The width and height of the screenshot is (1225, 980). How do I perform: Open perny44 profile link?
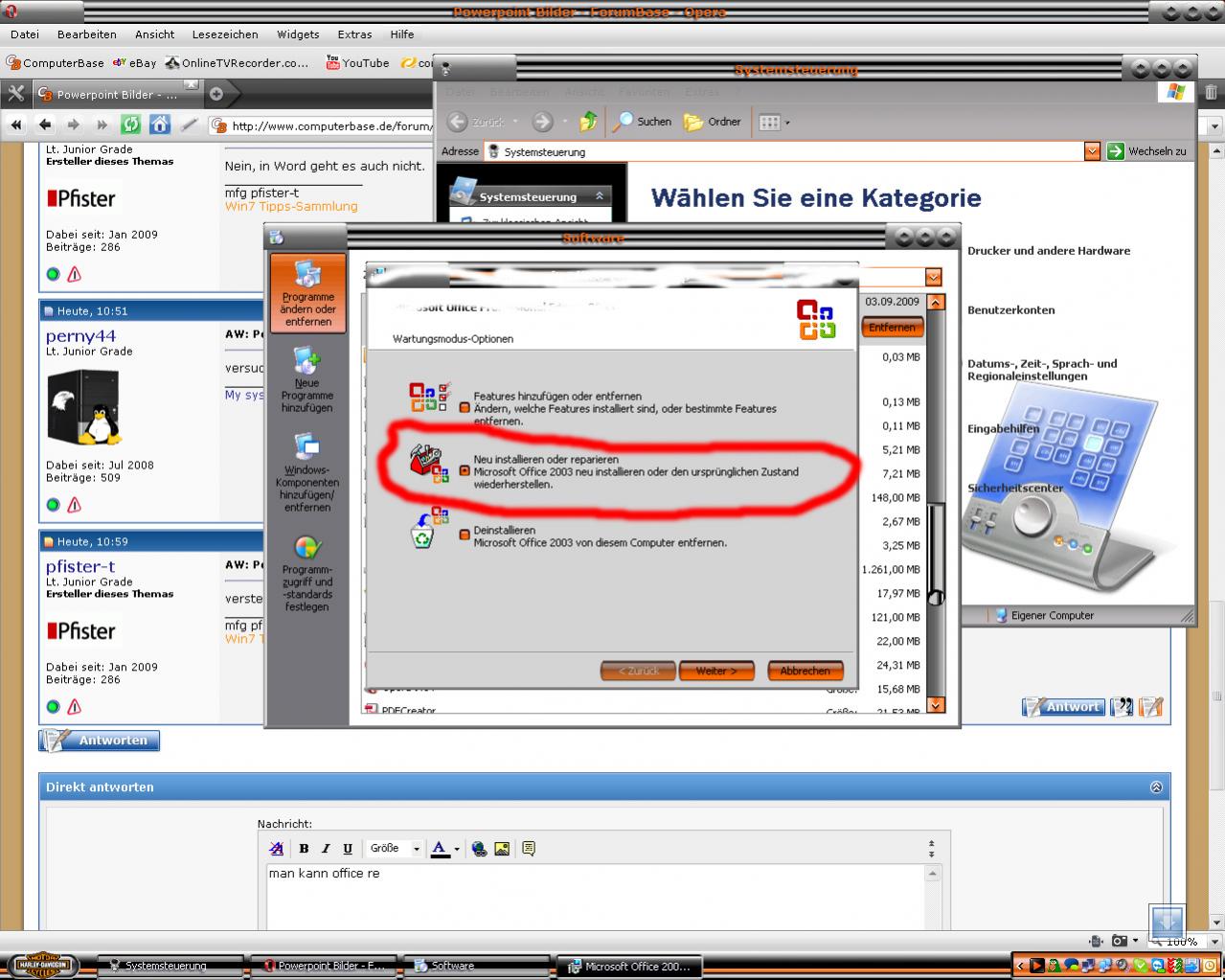coord(80,336)
